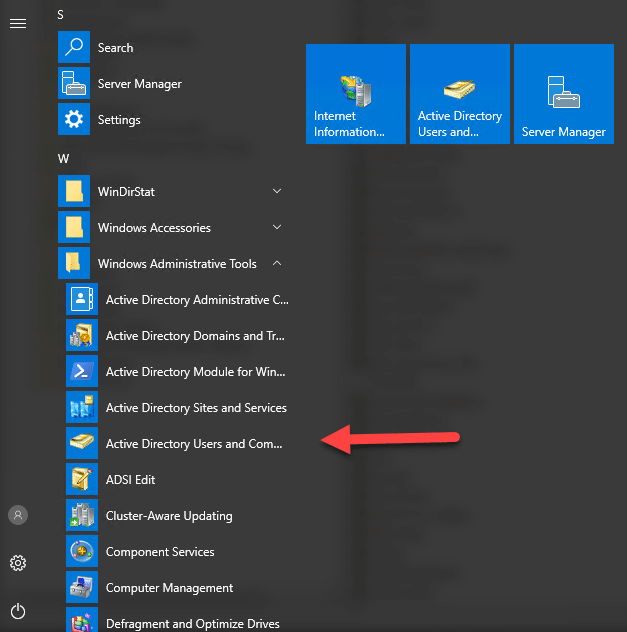627x632 pixels.
Task: Open the user account icon in left rail
Action: point(18,515)
